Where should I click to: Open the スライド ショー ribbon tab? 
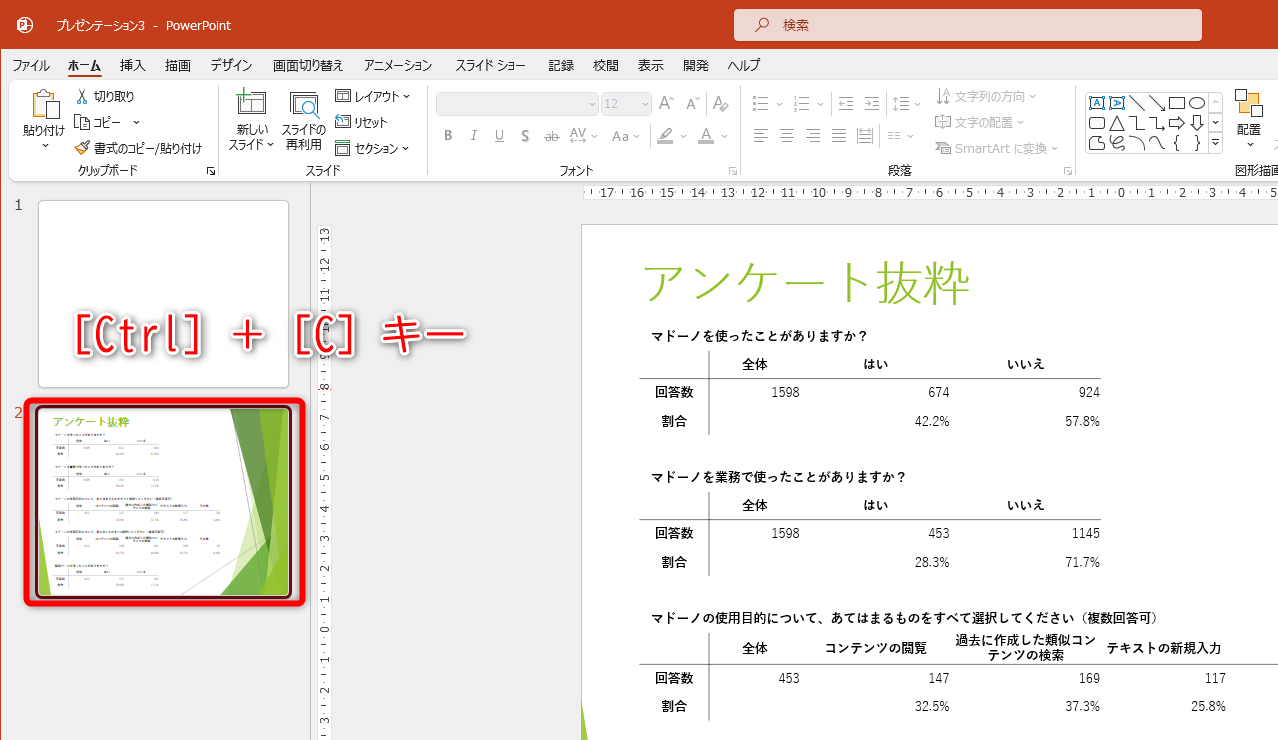tap(491, 65)
